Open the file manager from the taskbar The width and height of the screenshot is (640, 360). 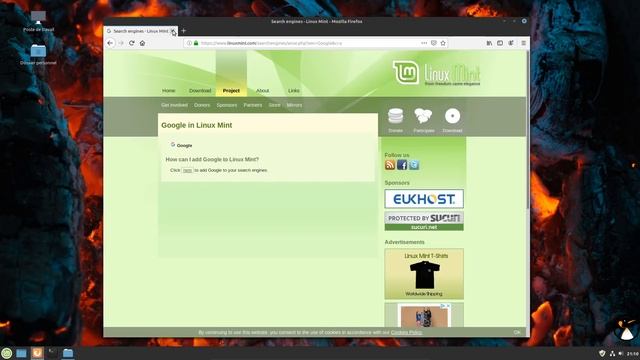68,353
